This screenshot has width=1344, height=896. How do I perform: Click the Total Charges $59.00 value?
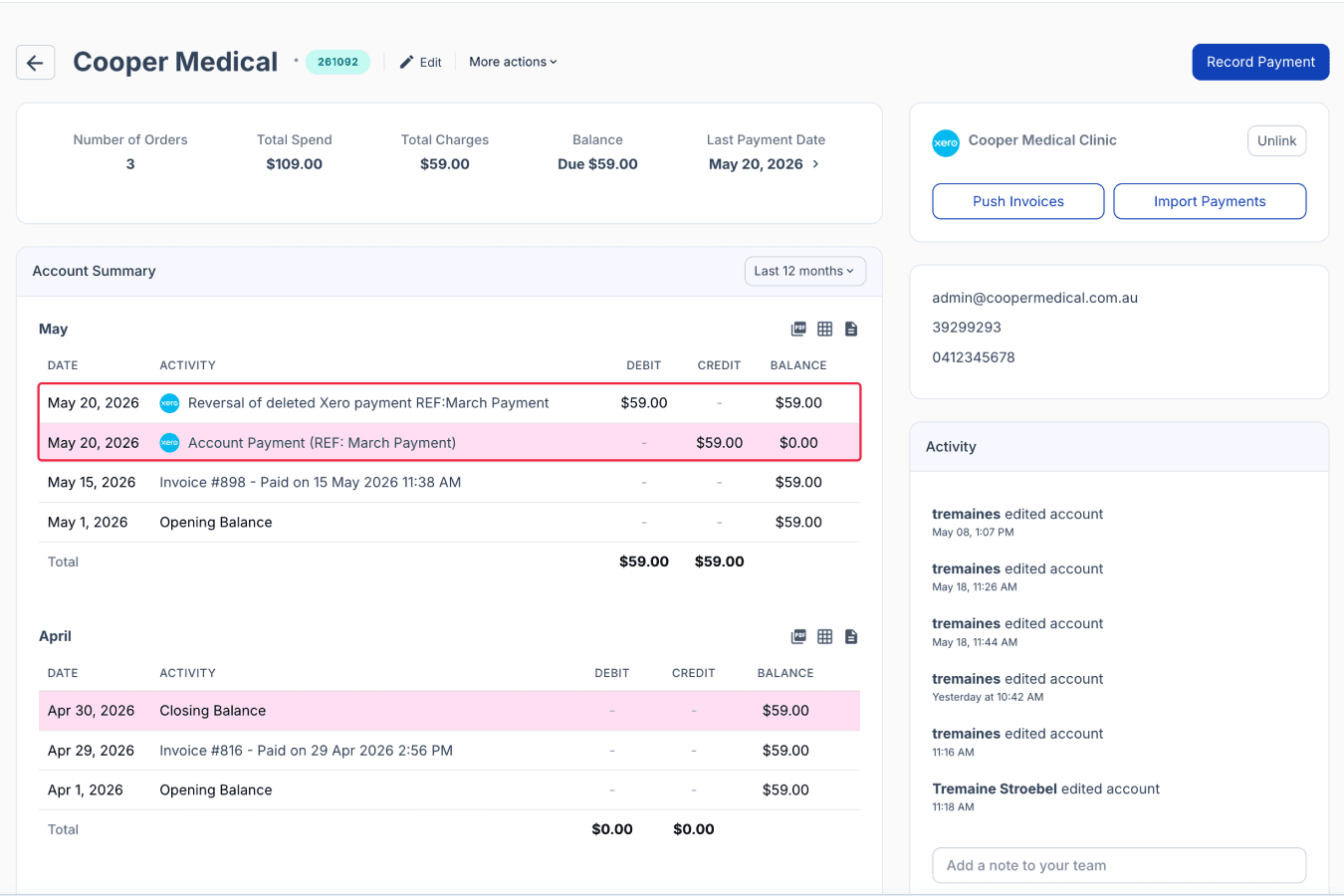[x=445, y=164]
